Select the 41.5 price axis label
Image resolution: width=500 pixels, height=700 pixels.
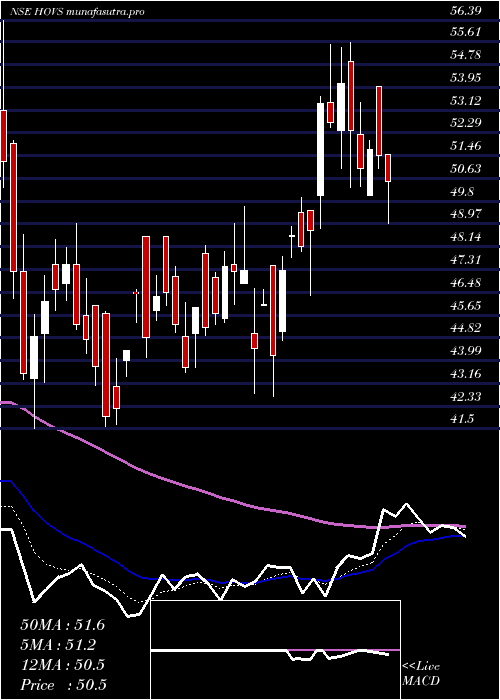(463, 419)
